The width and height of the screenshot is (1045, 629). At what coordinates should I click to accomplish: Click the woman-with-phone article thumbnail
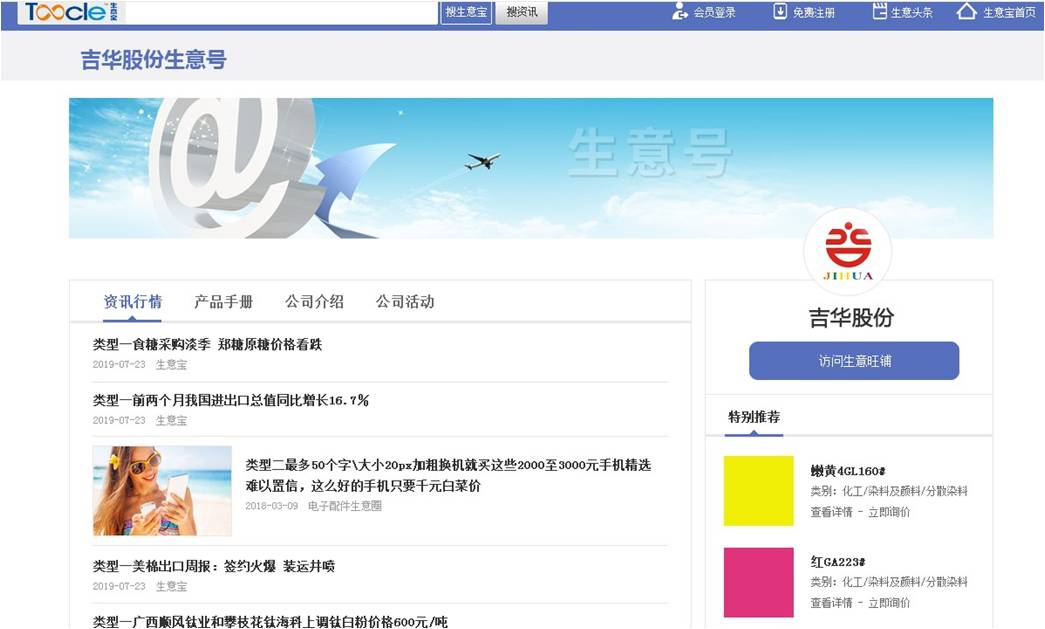162,491
